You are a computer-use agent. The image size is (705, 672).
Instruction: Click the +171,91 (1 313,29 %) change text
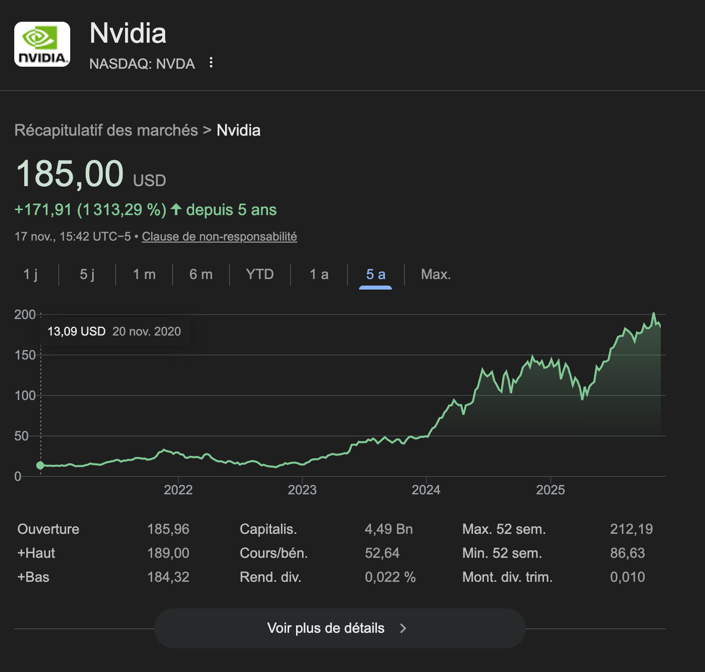pyautogui.click(x=90, y=209)
